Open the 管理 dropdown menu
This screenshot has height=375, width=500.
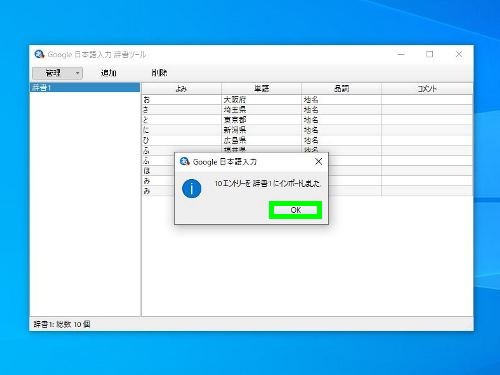tap(58, 73)
